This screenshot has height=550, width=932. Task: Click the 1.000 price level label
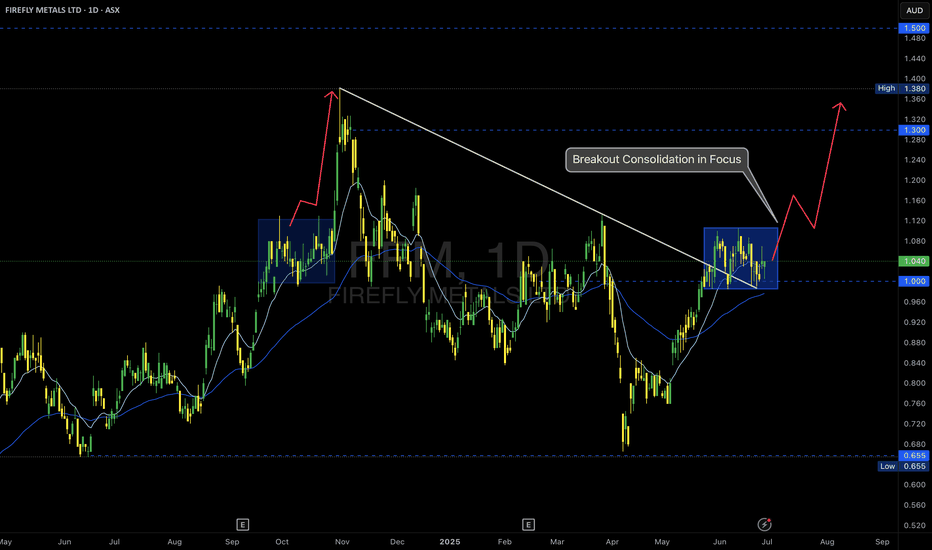pos(914,281)
